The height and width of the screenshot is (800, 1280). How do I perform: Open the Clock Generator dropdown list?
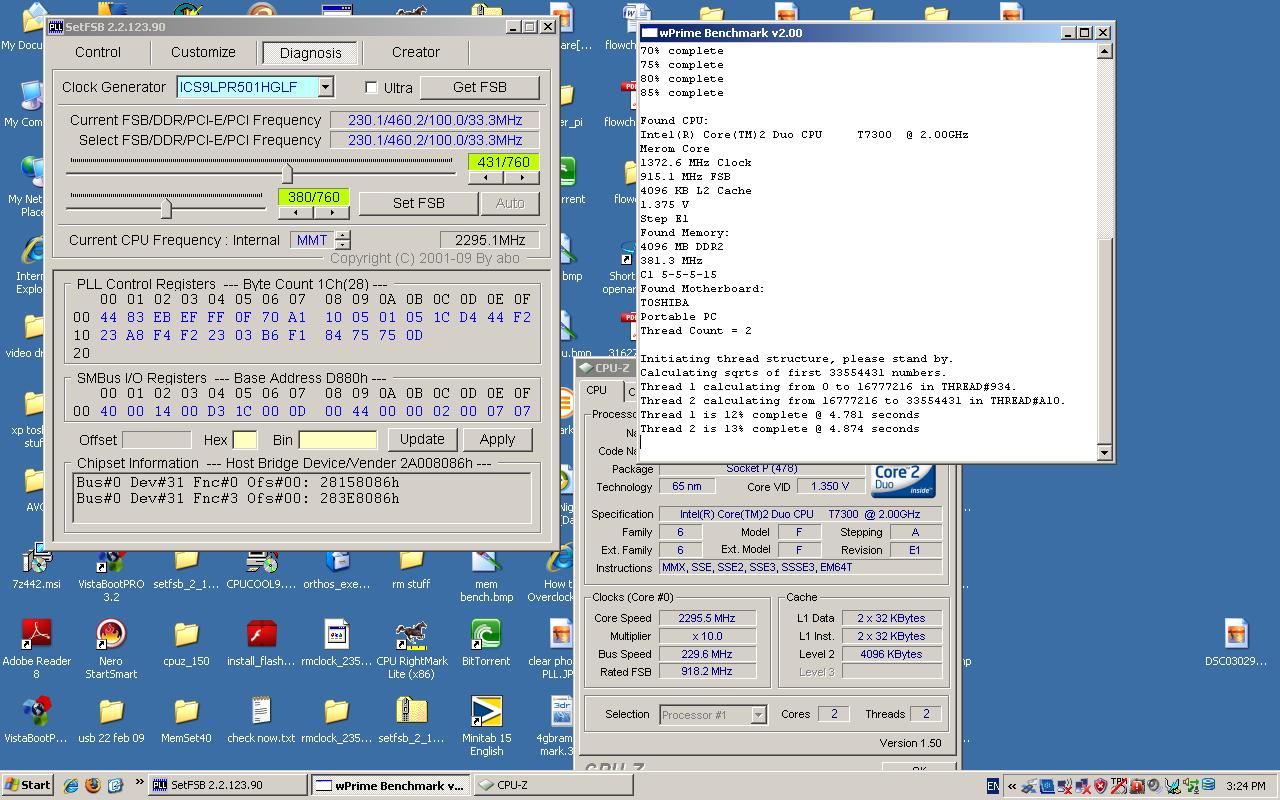point(325,87)
